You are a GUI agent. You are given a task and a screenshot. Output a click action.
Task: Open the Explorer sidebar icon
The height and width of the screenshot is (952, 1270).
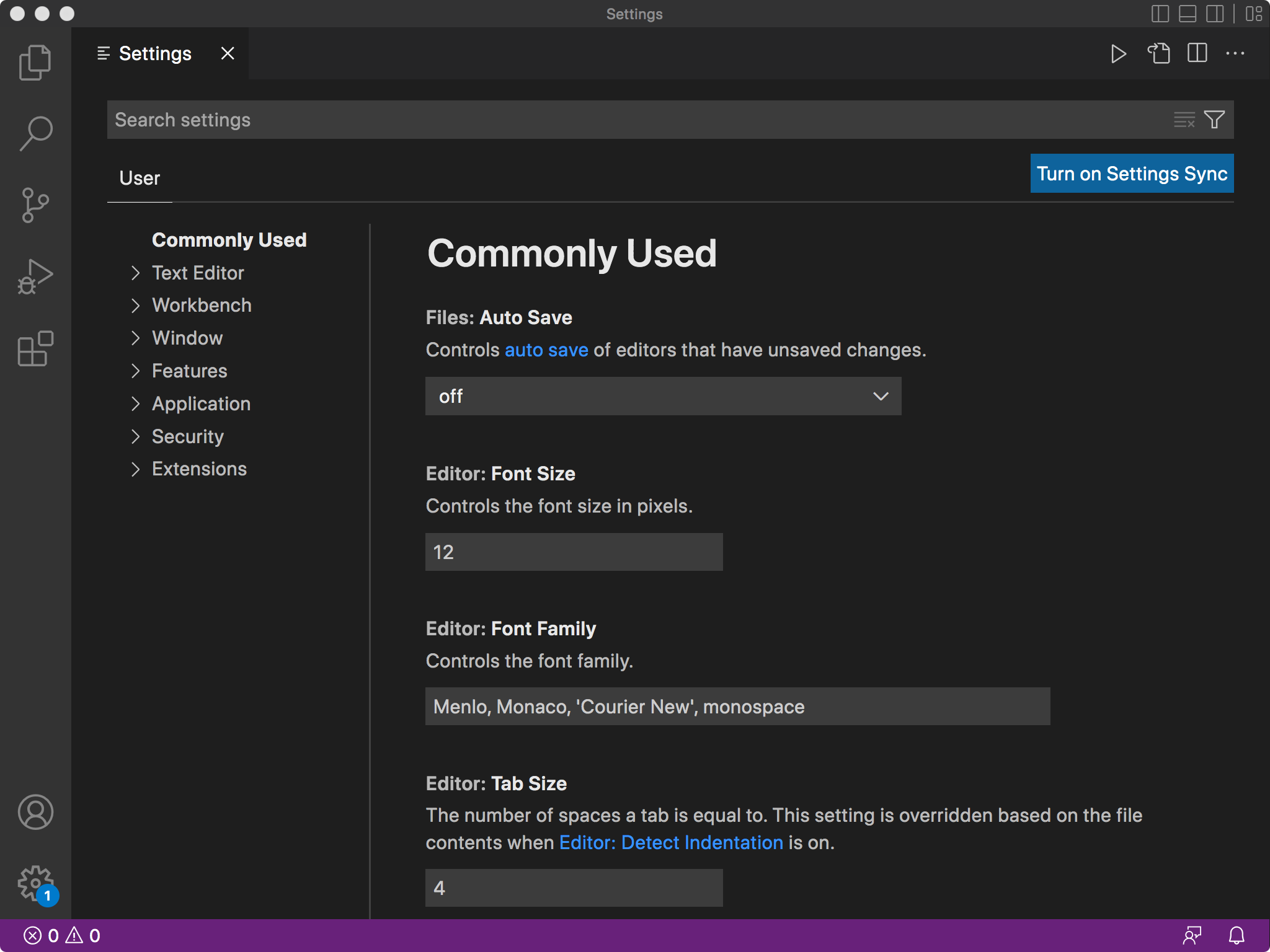35,61
